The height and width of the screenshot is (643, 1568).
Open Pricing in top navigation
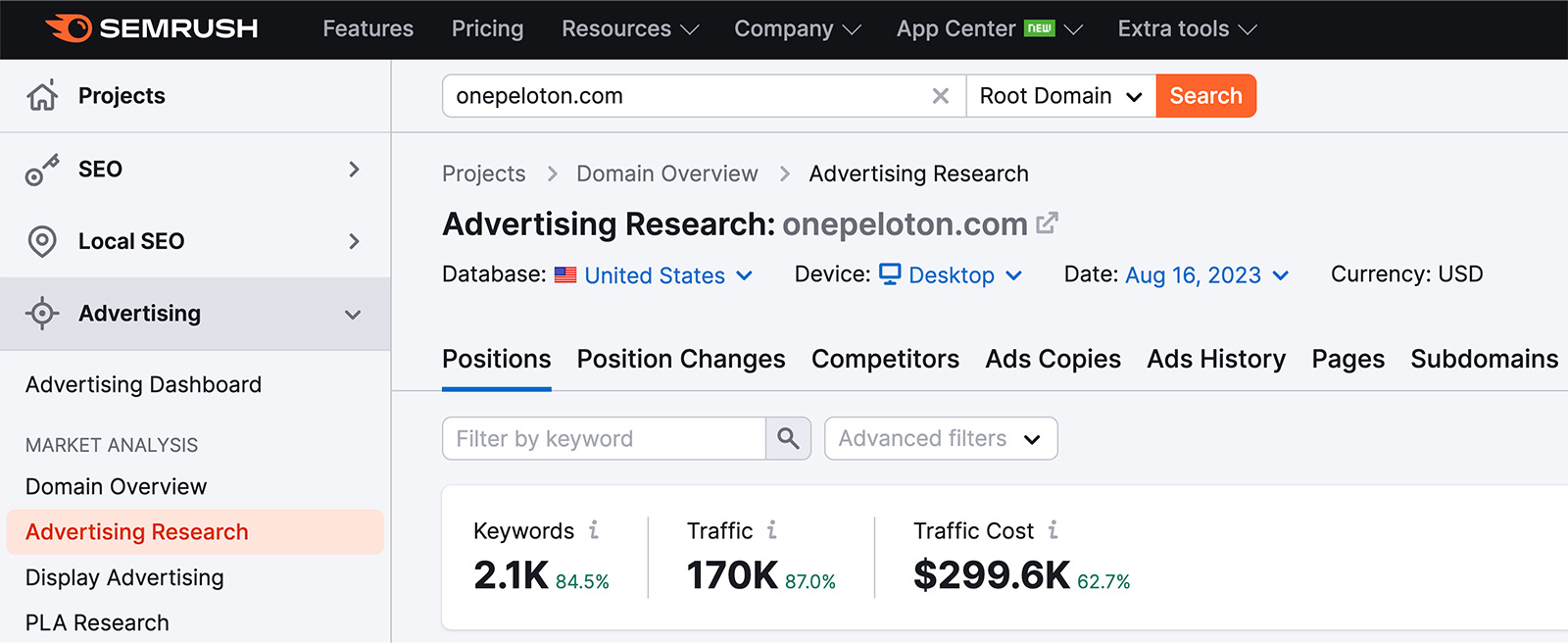click(487, 29)
